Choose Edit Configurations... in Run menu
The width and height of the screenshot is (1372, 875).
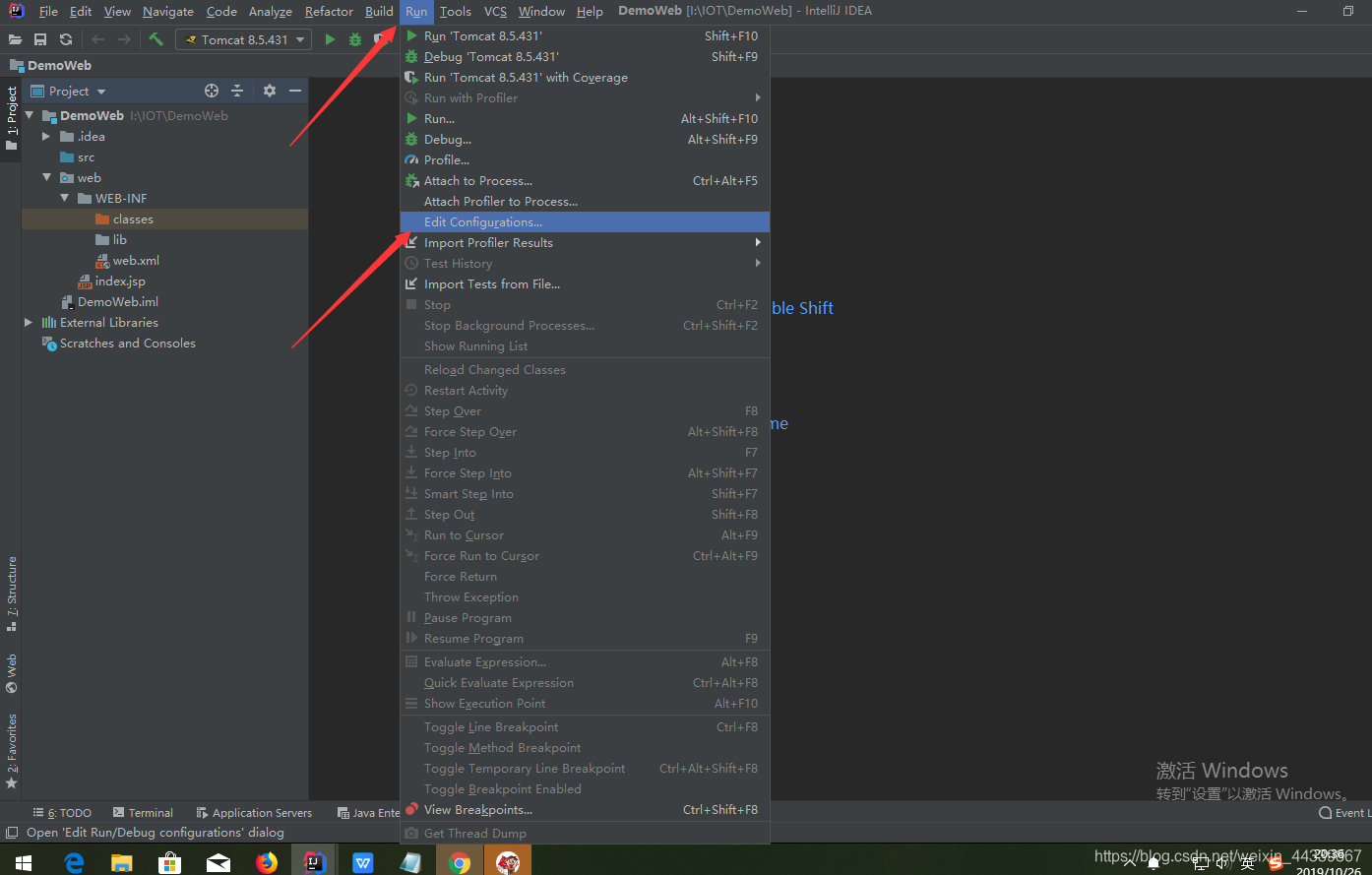click(x=585, y=221)
